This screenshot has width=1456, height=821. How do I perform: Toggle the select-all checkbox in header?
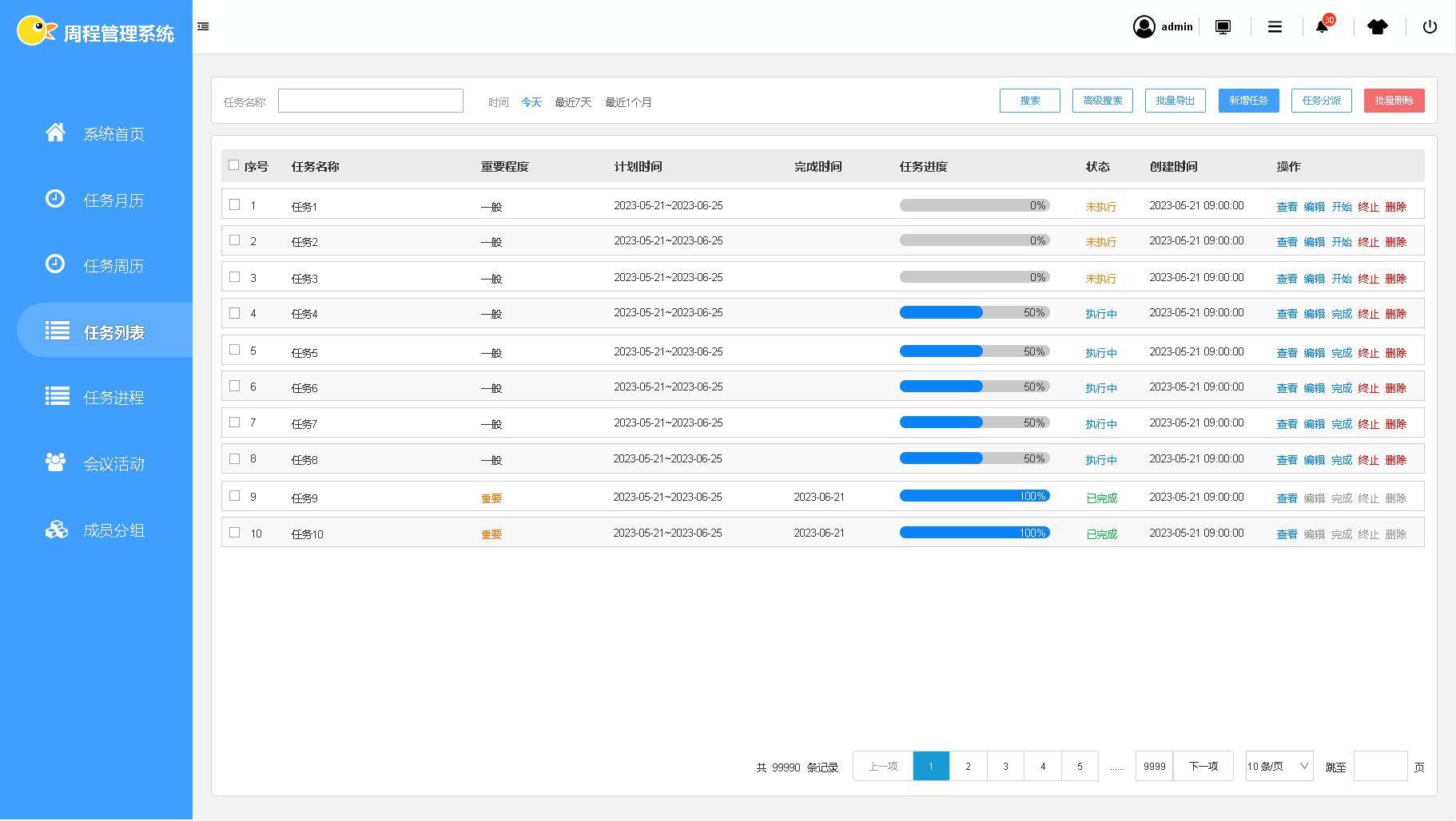click(233, 165)
